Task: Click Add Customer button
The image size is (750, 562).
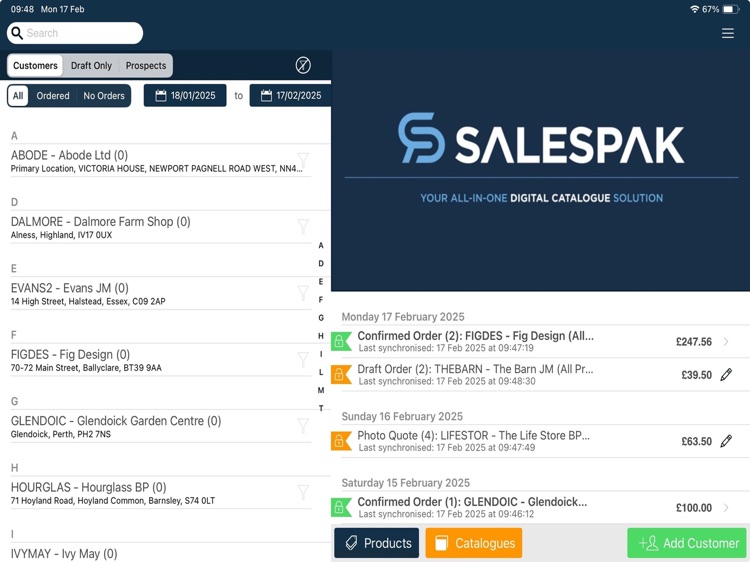Action: [686, 543]
